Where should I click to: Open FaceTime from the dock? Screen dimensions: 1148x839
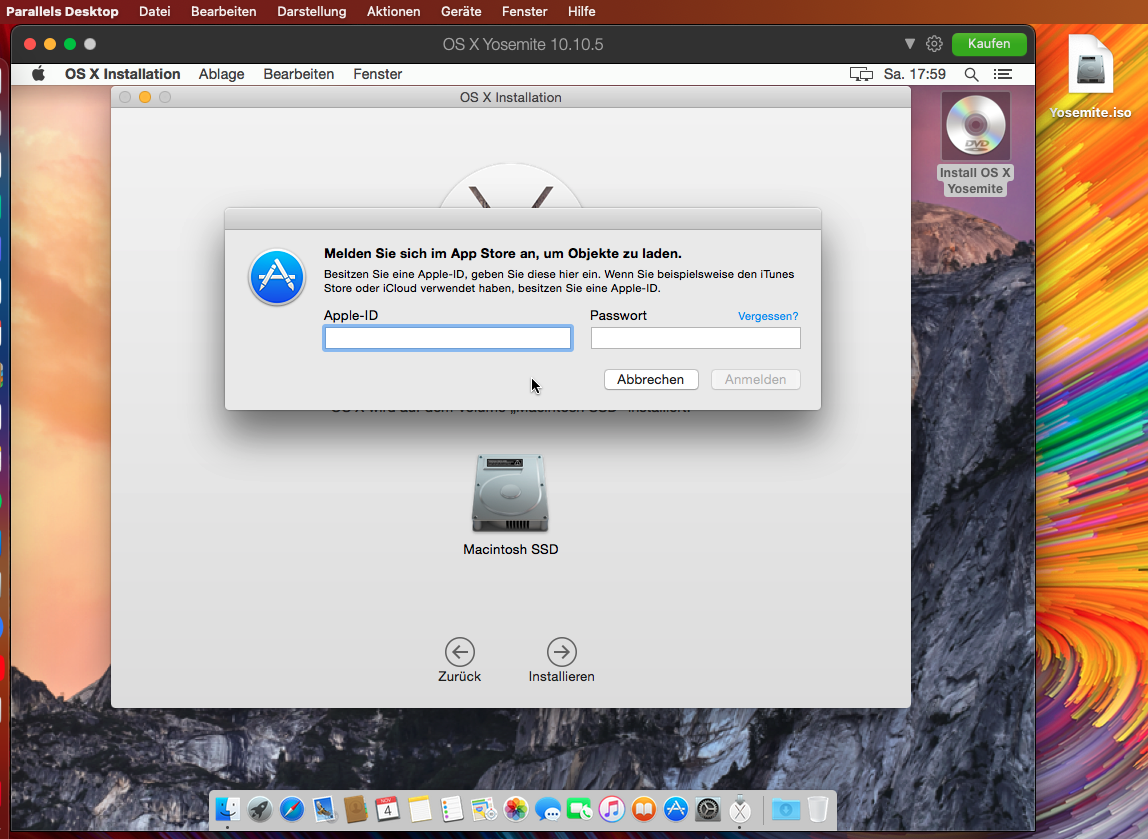click(x=580, y=809)
